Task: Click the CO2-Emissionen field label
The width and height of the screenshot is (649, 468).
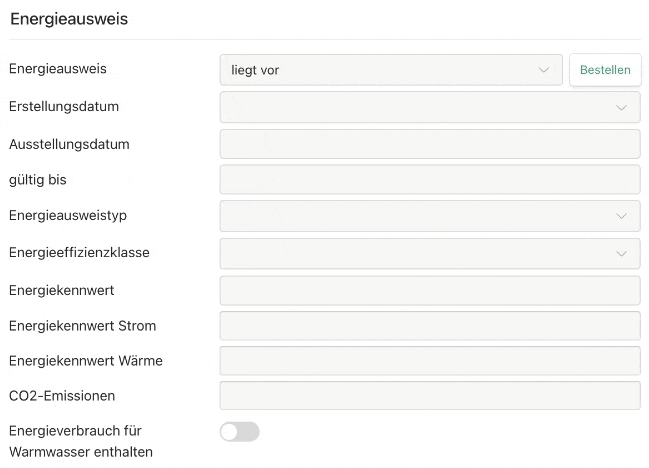Action: 62,396
